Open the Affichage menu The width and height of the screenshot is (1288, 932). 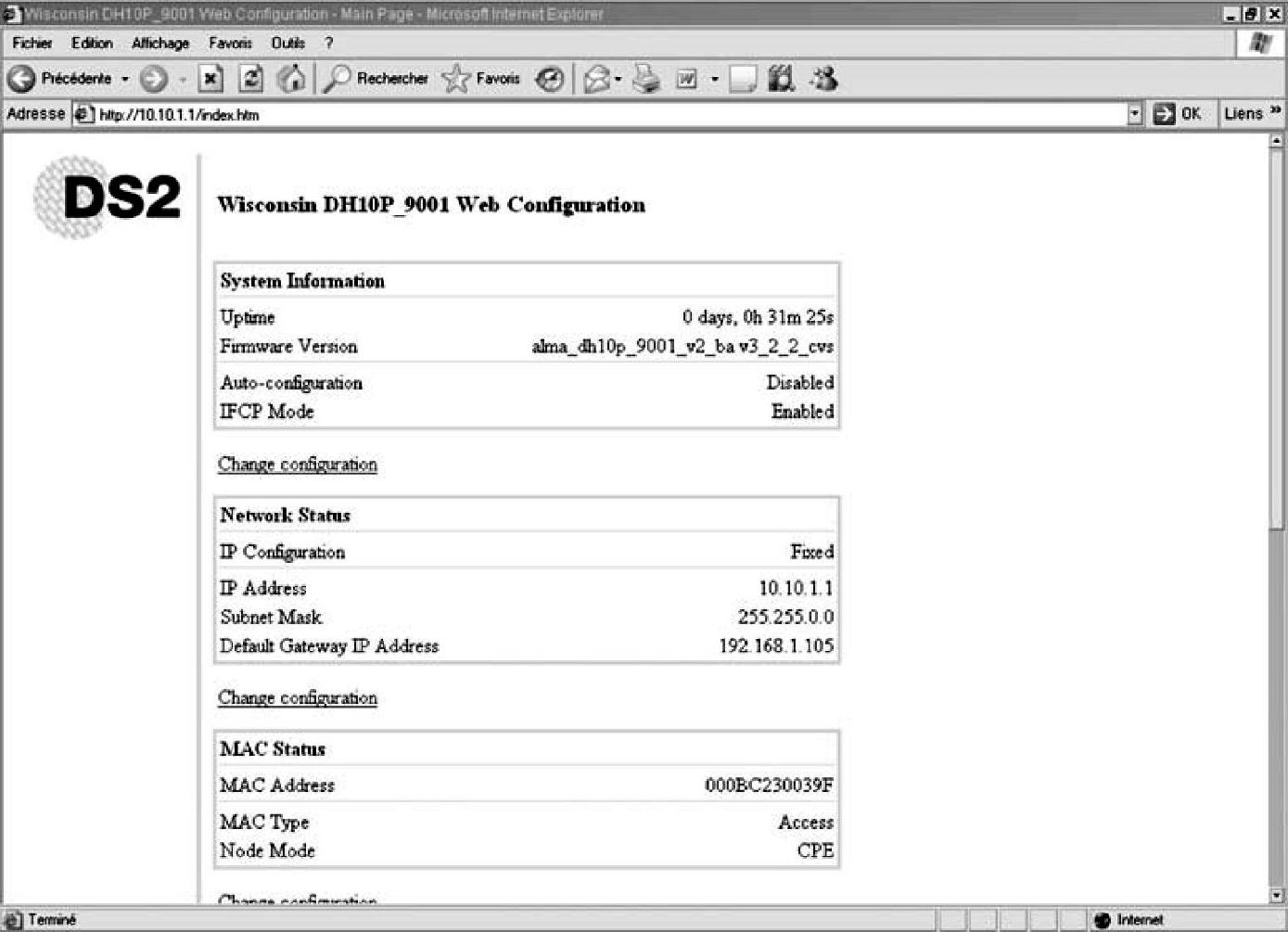[x=160, y=44]
